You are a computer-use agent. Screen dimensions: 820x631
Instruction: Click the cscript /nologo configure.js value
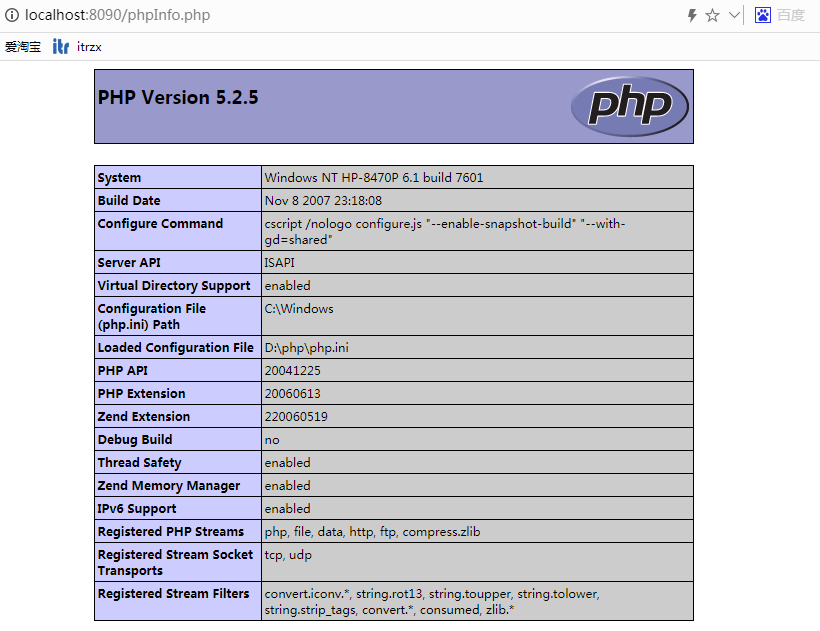pyautogui.click(x=445, y=232)
